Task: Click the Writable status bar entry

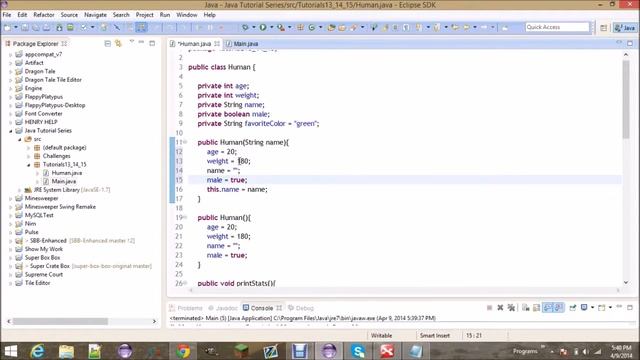Action: click(381, 336)
